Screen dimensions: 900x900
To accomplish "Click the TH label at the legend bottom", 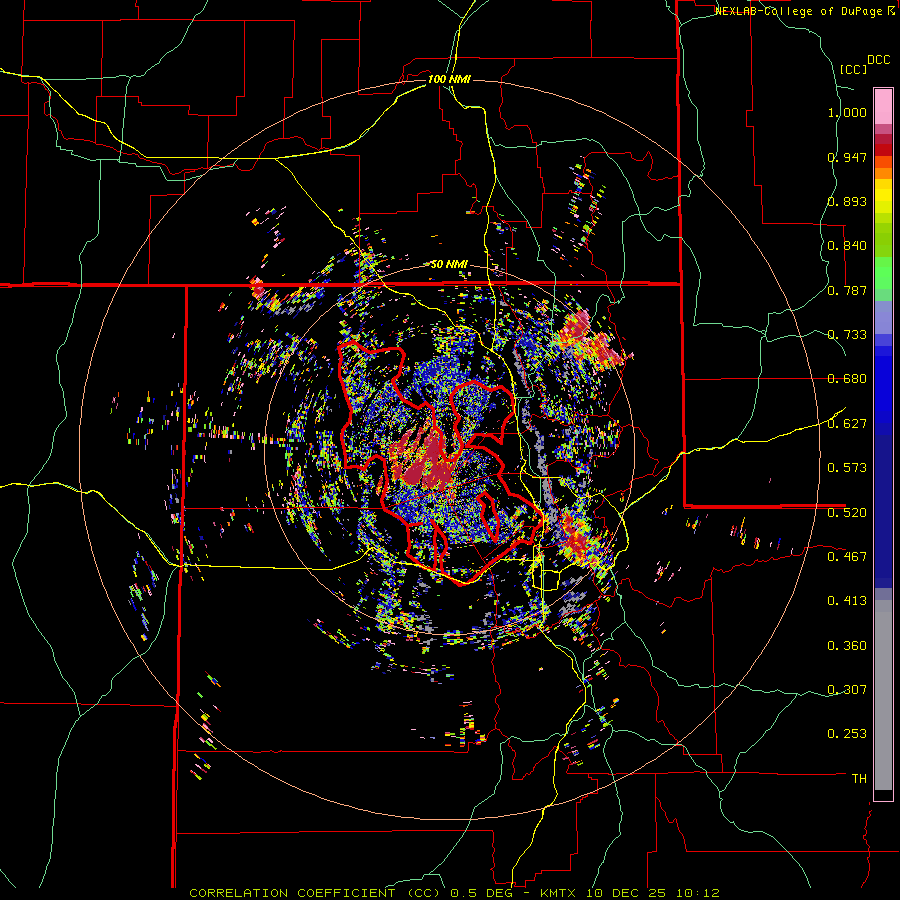I will (x=859, y=779).
